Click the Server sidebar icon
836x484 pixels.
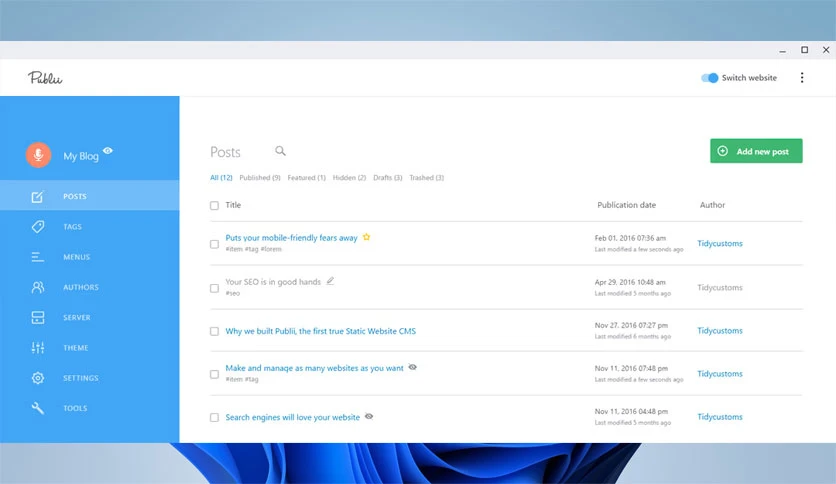37,318
